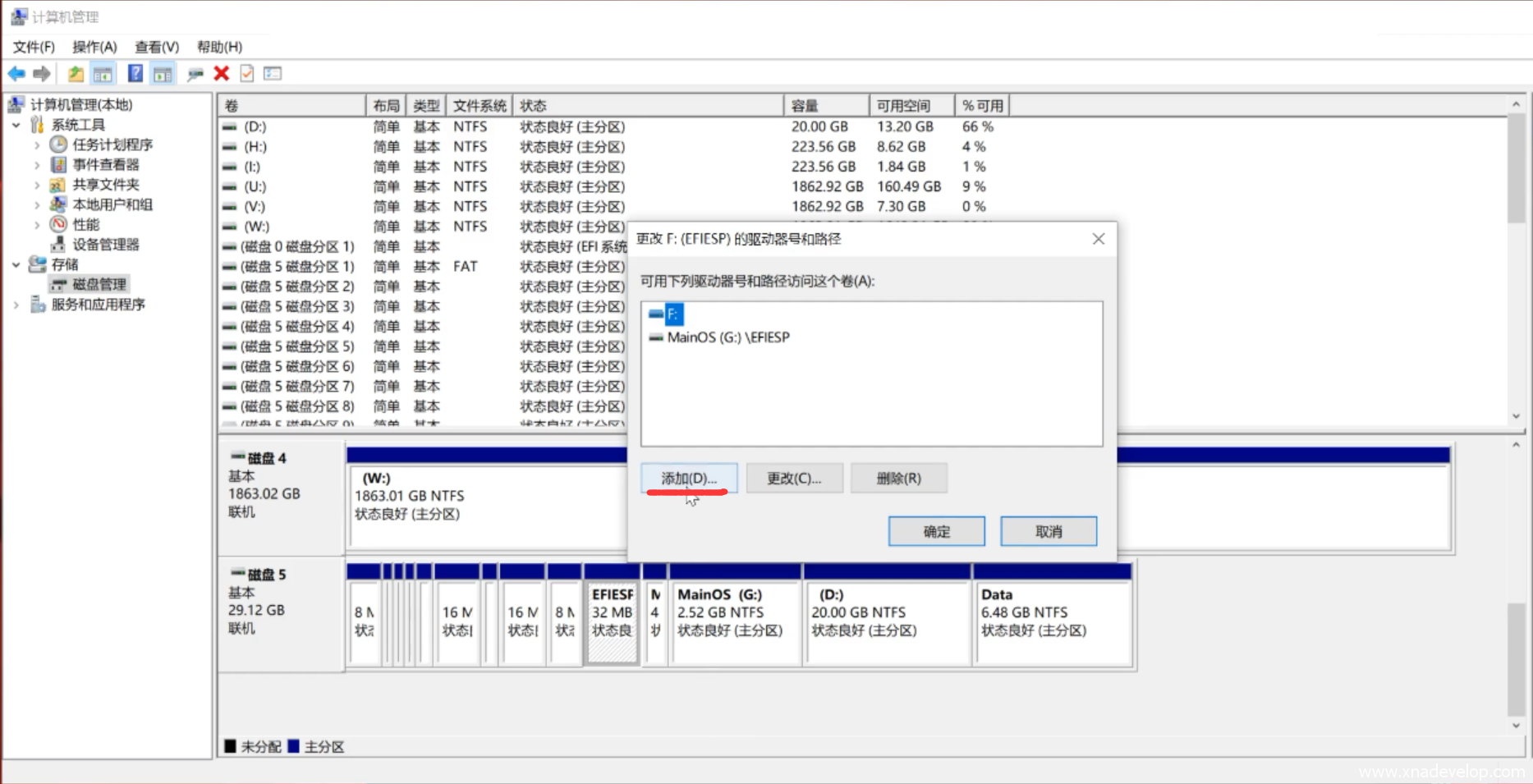
Task: Click the red X delete toolbar icon
Action: pyautogui.click(x=221, y=74)
